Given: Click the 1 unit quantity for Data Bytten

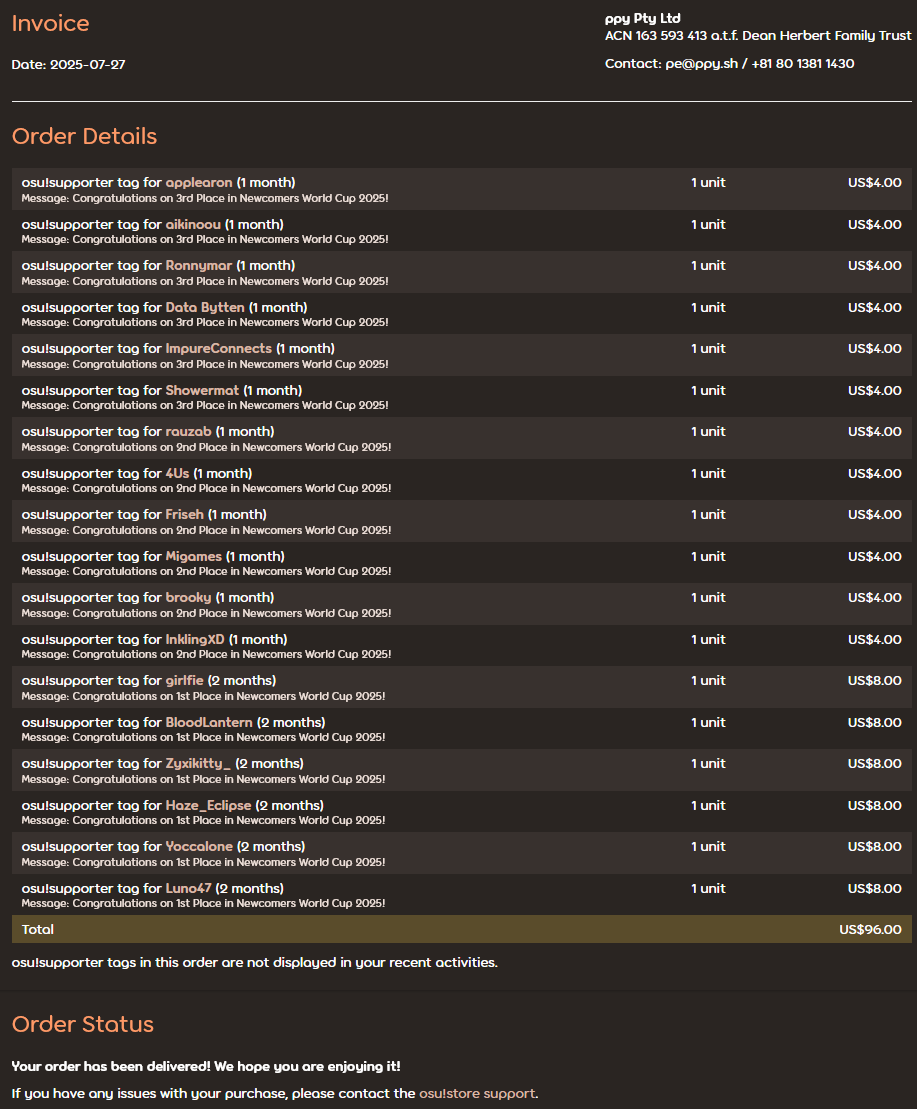Looking at the screenshot, I should click(708, 307).
